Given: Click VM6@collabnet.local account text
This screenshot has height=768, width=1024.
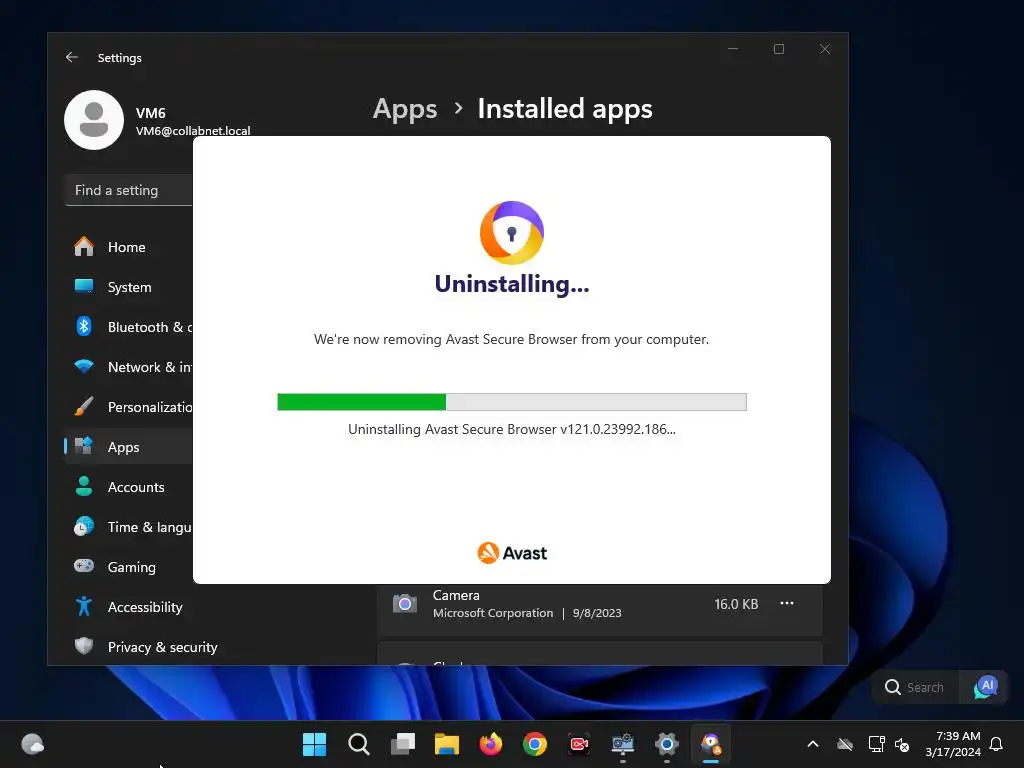Looking at the screenshot, I should tap(193, 131).
